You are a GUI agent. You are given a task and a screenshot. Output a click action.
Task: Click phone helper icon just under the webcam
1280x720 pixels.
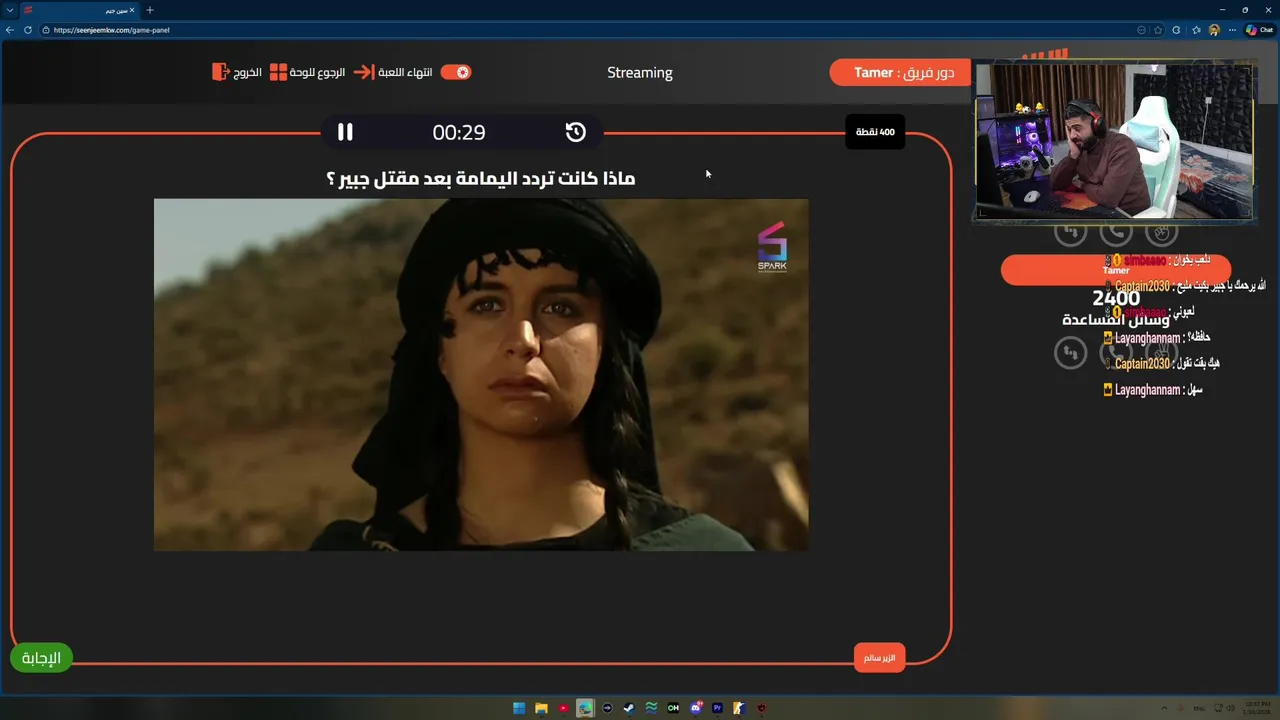(1116, 233)
